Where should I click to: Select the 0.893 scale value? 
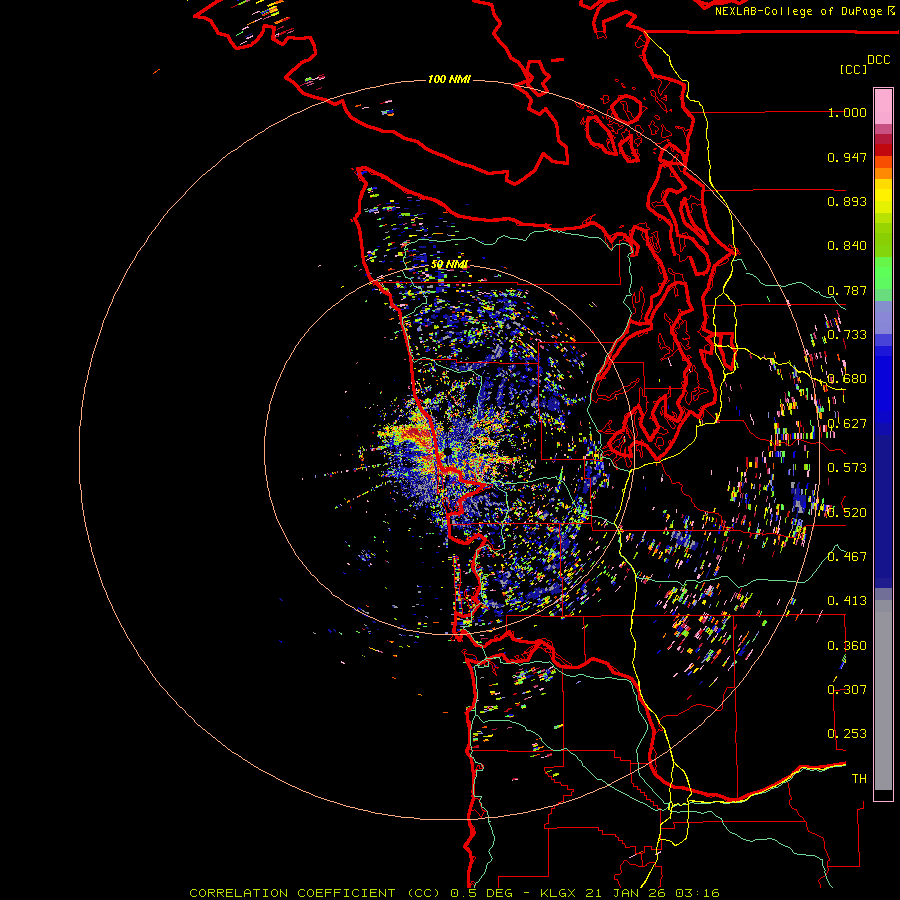[x=847, y=201]
